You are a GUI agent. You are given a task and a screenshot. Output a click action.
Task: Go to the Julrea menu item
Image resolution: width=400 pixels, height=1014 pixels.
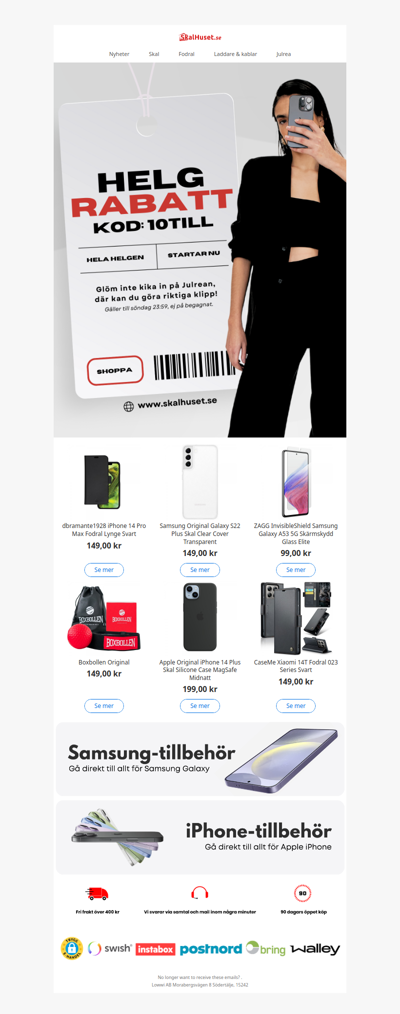coord(283,54)
